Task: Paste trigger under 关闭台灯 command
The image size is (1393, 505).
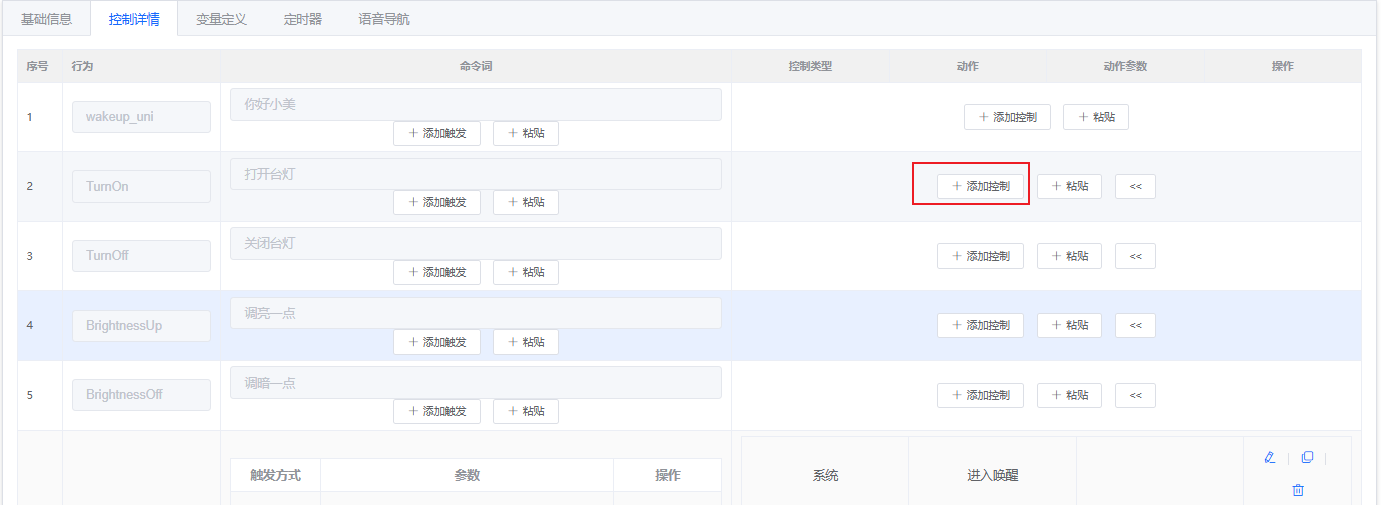Action: (526, 272)
